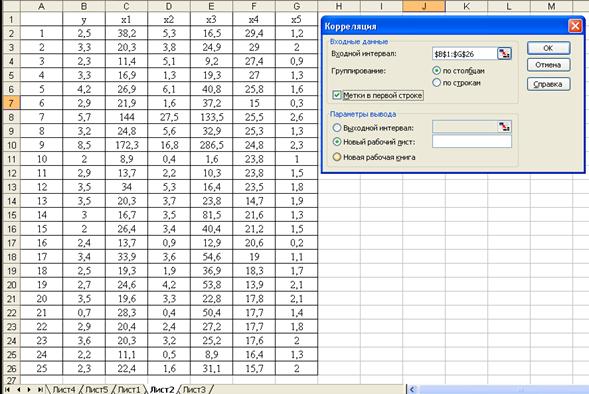Go to the previous sheet tab arrow
The width and height of the screenshot is (589, 394).
[x=18, y=389]
